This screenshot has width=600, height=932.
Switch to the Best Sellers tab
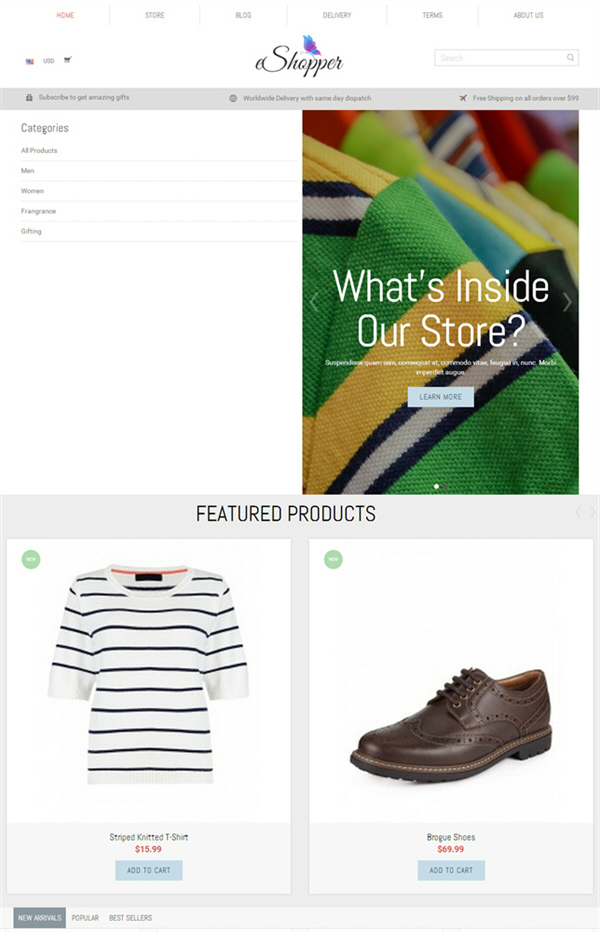(x=130, y=918)
